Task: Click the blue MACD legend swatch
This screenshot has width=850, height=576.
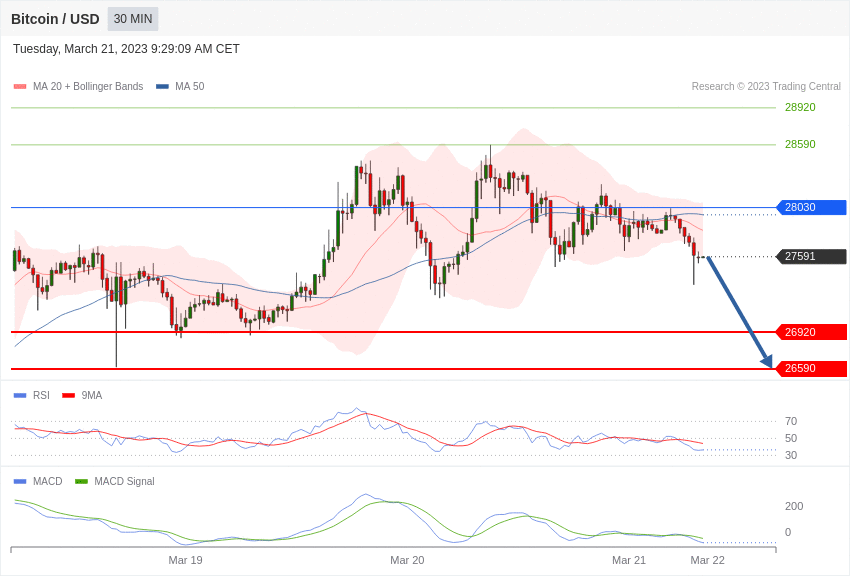Action: tap(20, 481)
